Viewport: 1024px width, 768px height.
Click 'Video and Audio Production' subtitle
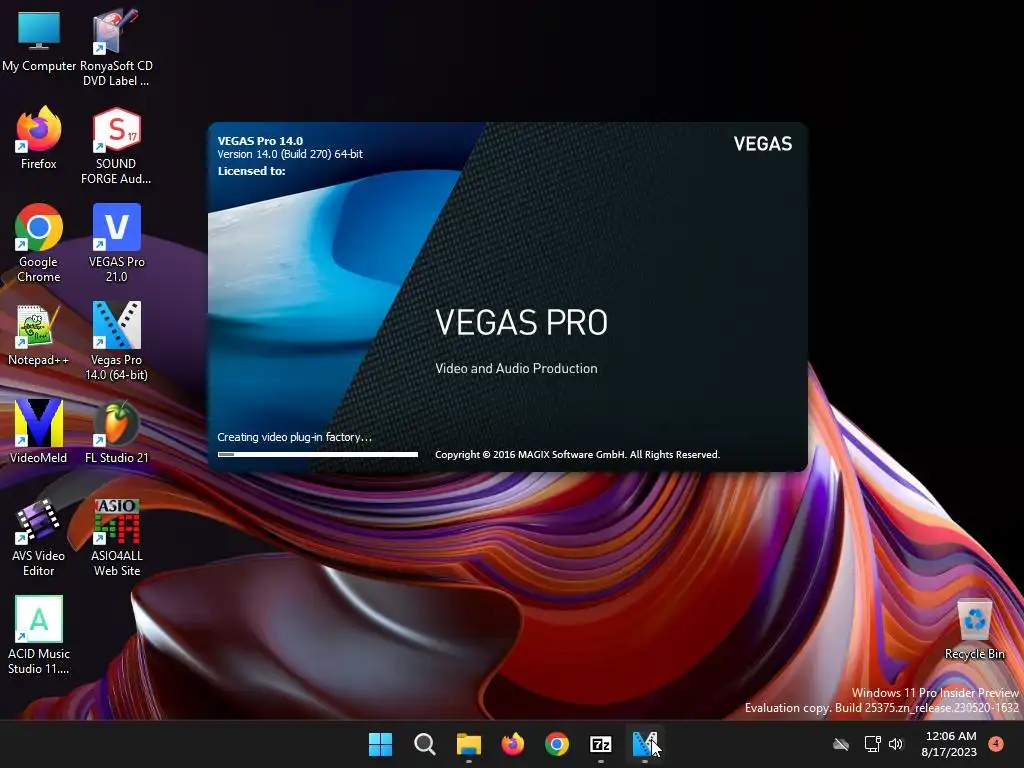click(516, 368)
